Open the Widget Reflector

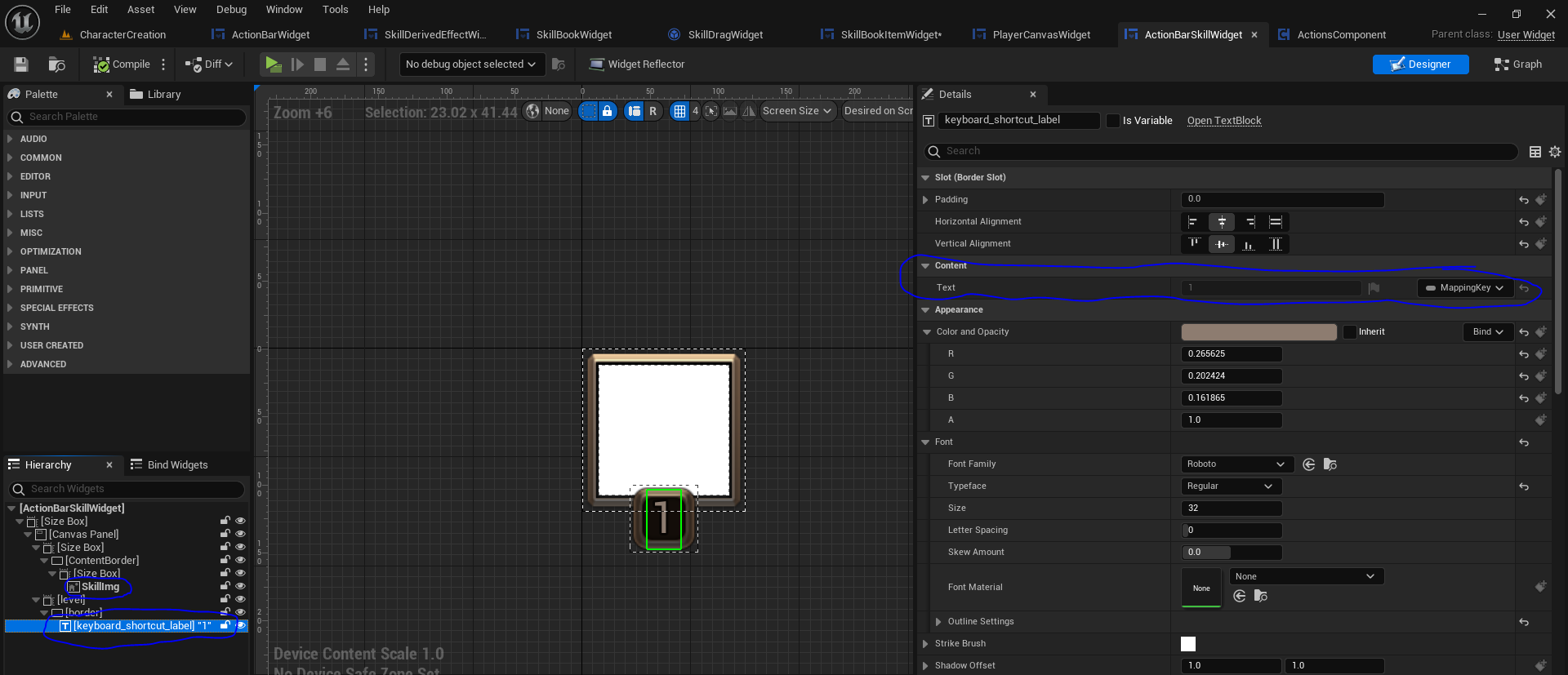coord(637,64)
